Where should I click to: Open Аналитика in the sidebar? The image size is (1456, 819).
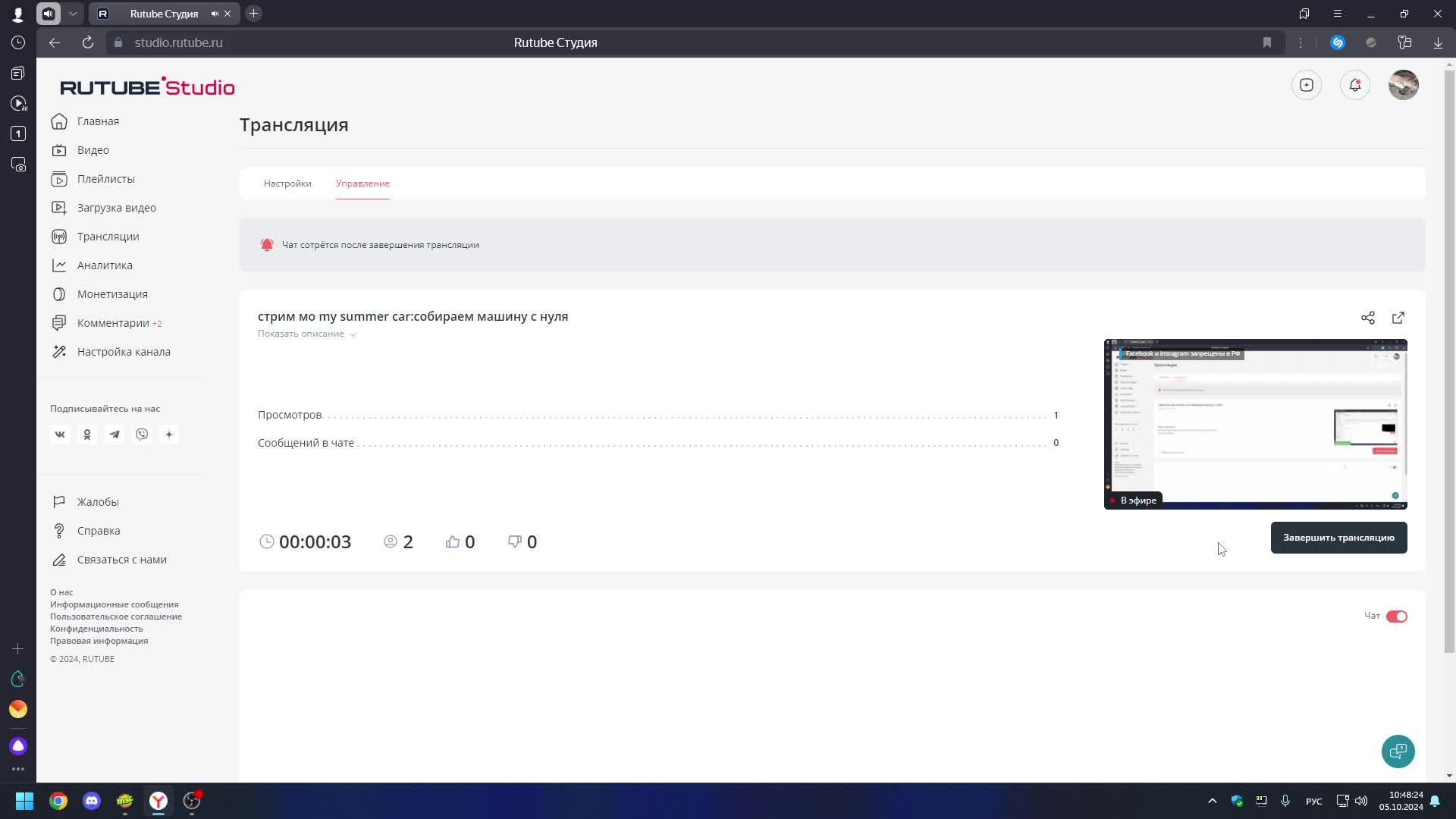click(105, 265)
